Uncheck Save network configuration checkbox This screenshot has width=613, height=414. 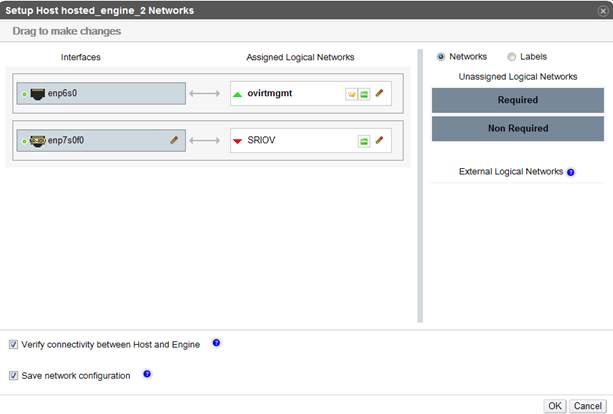coord(13,375)
